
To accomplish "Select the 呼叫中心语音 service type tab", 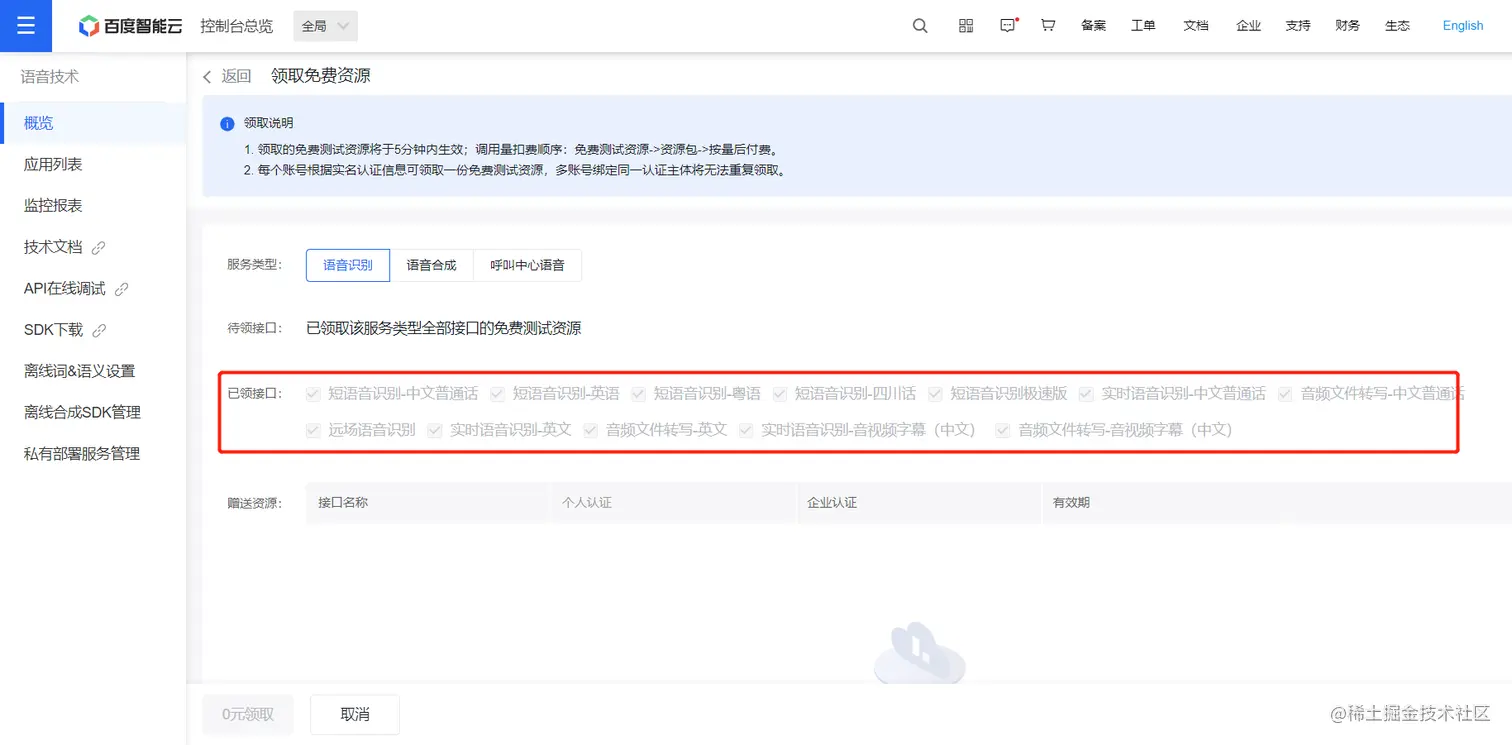I will click(x=528, y=265).
